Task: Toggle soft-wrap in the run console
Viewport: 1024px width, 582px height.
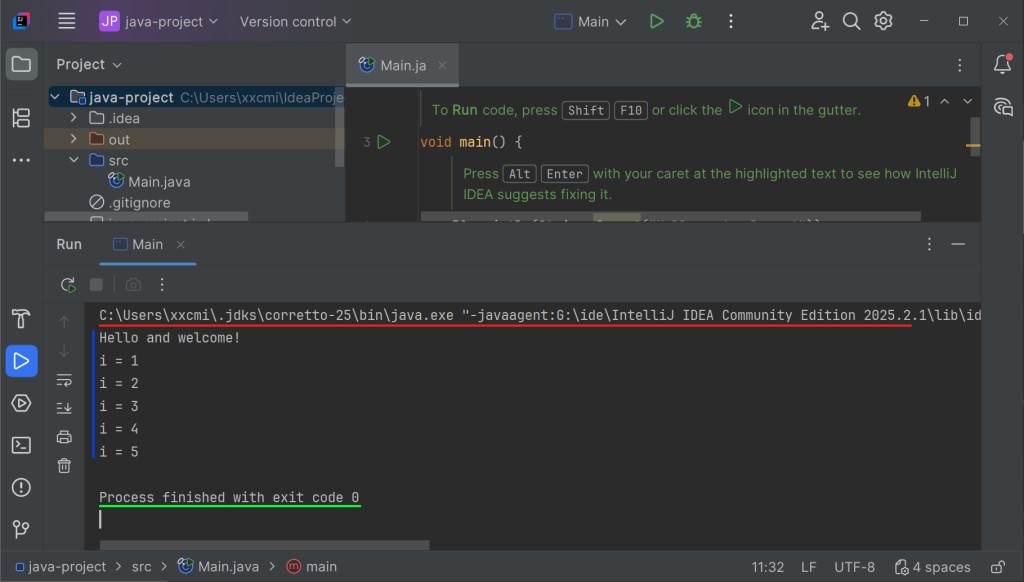Action: pos(64,380)
